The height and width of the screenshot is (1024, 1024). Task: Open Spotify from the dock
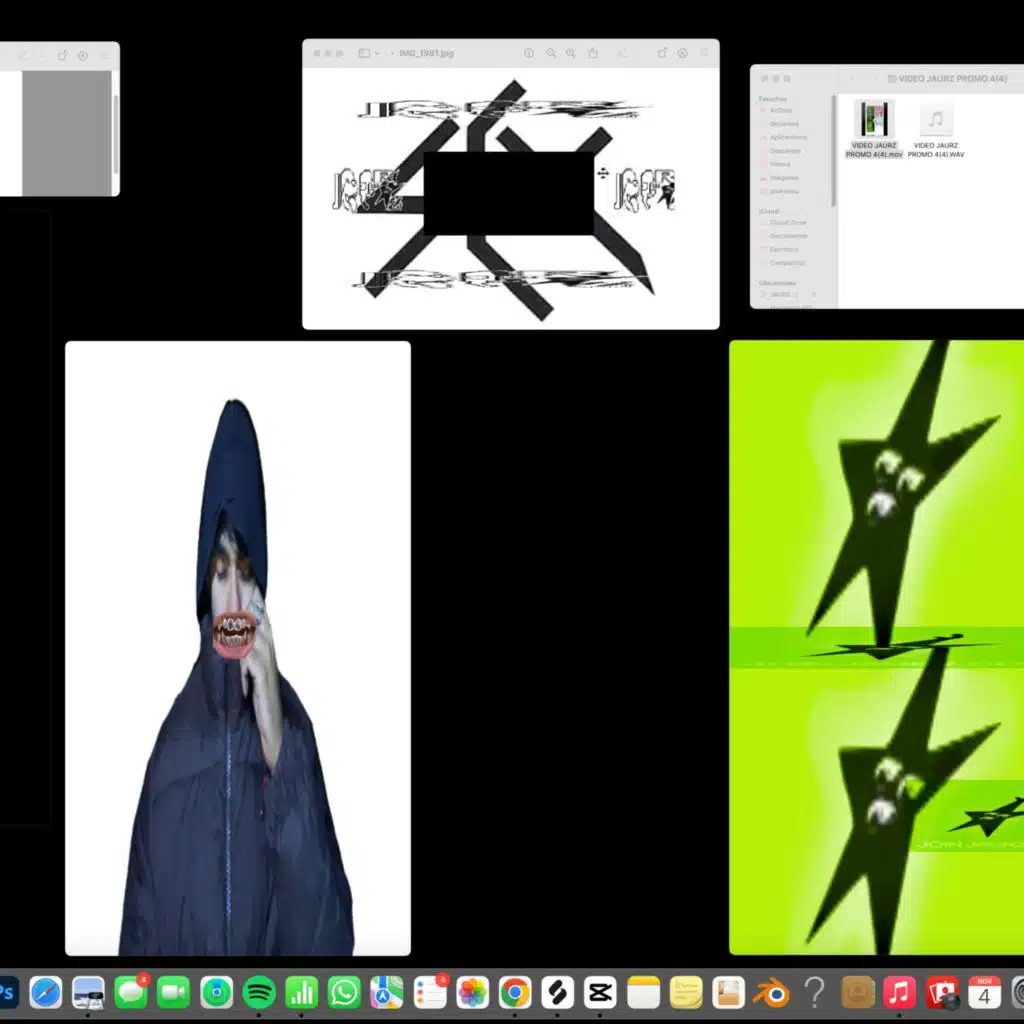(259, 992)
